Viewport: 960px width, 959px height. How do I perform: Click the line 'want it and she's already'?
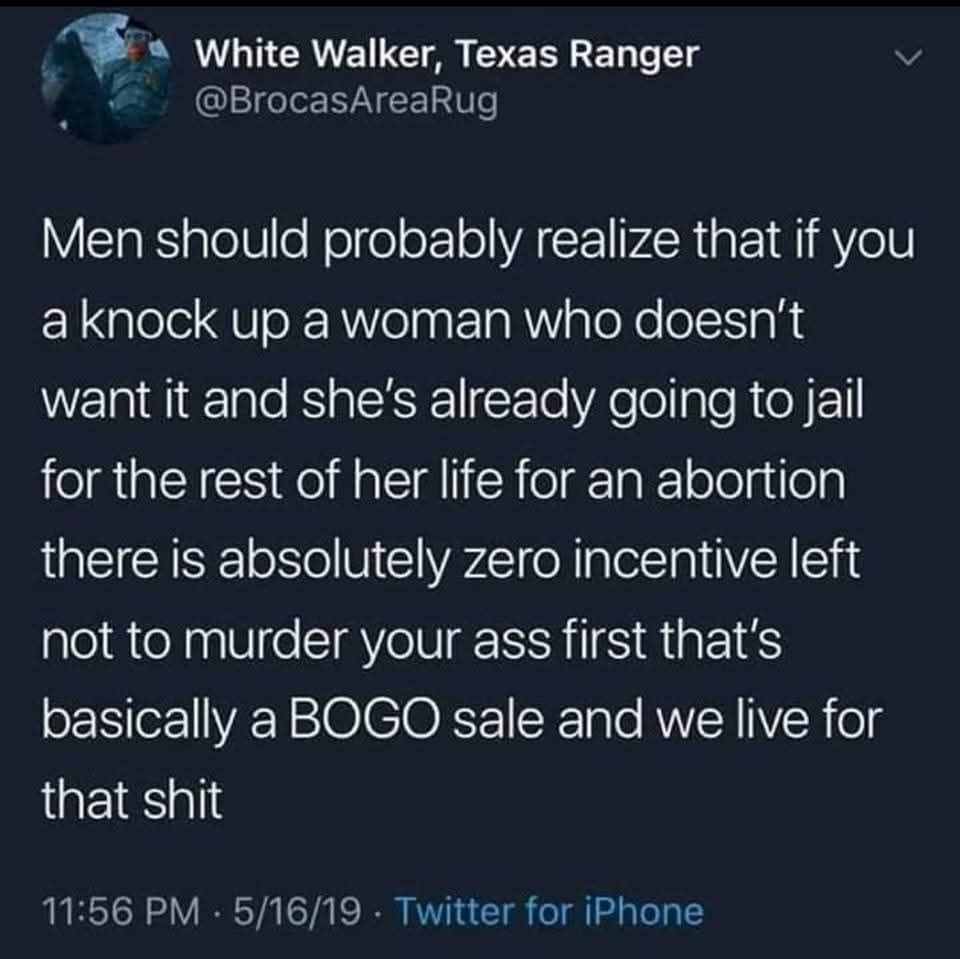[452, 402]
